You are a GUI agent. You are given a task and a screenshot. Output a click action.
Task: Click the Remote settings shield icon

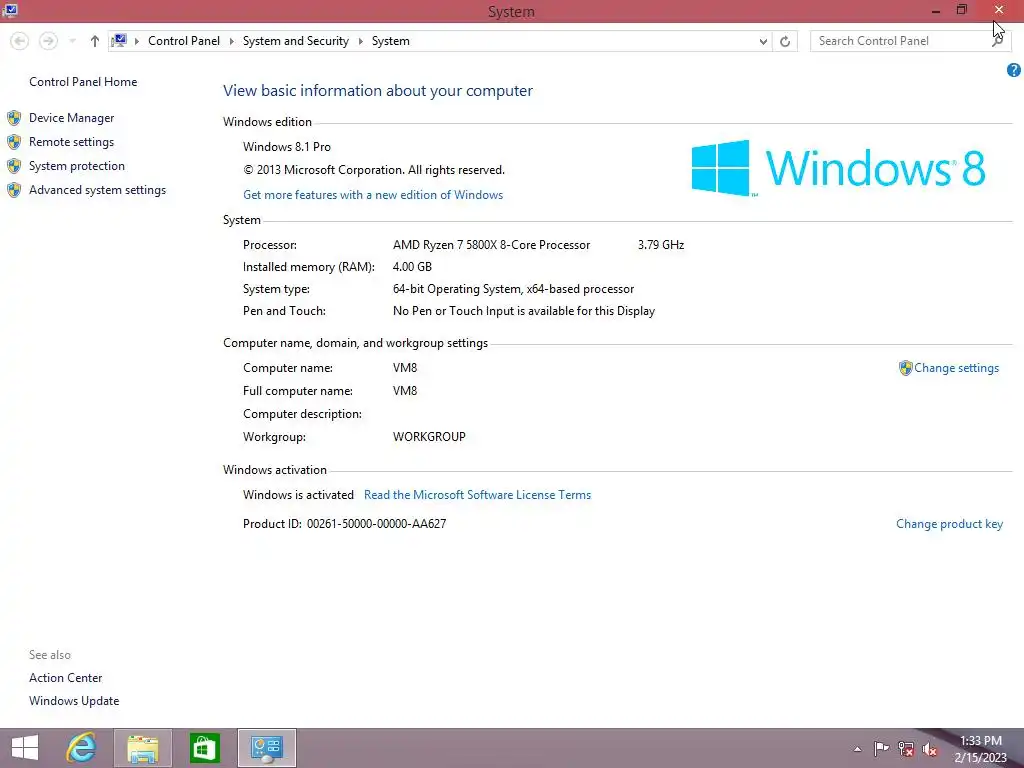click(14, 142)
